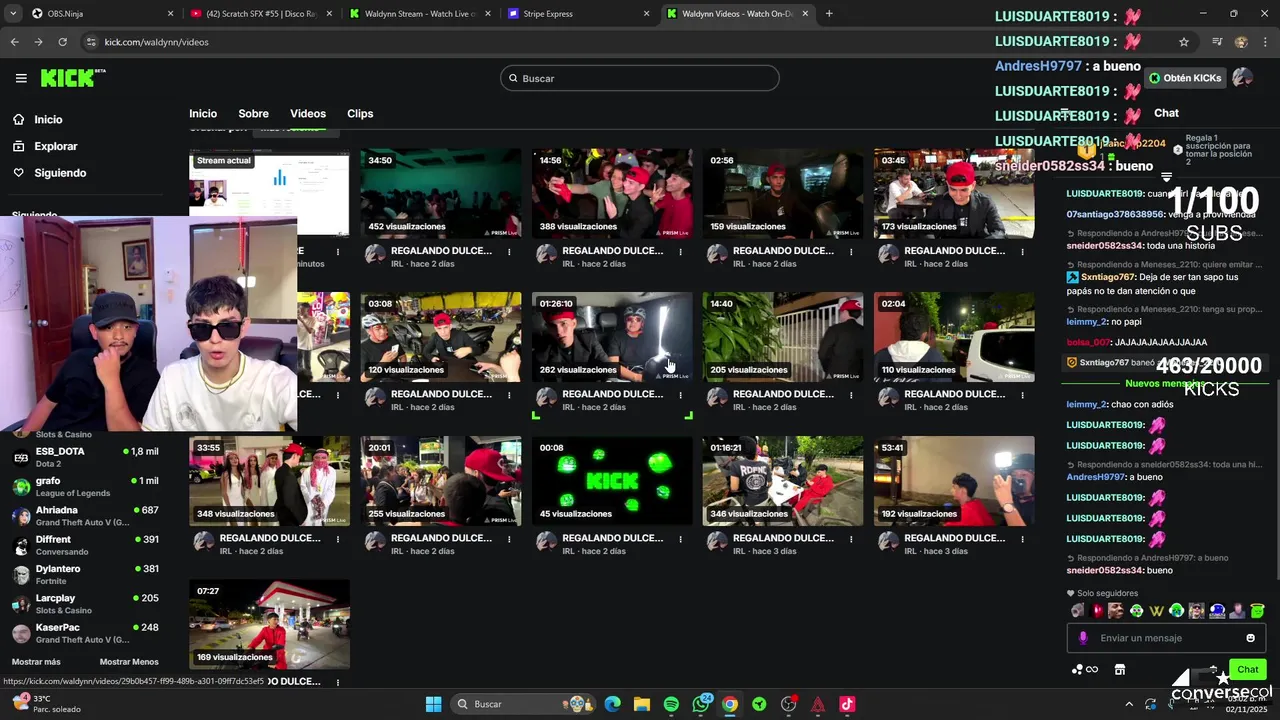
Task: Open OBS Studio from the taskbar
Action: [x=789, y=704]
